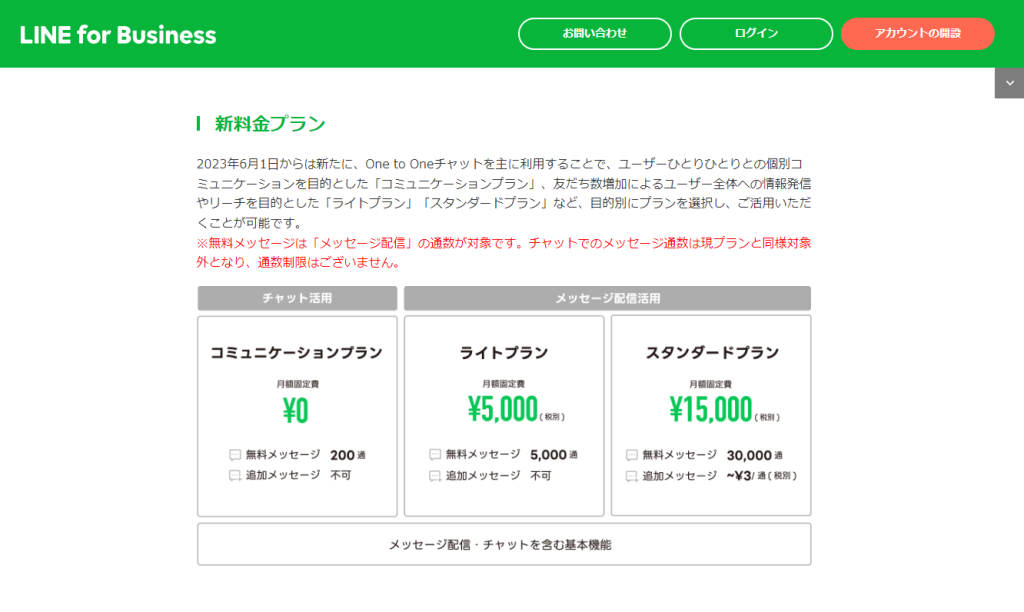Click 月額固定費 label in コミュニケーションプラン card
1024x612 pixels.
(x=297, y=384)
